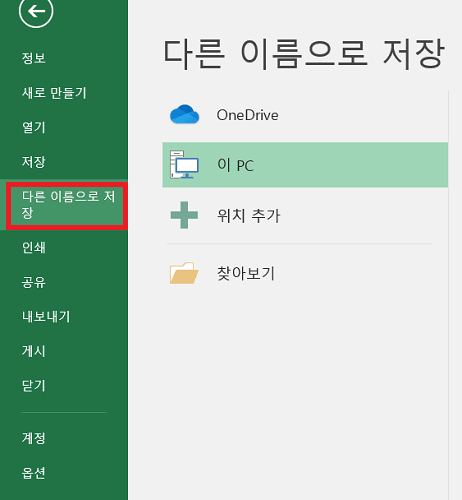462x500 pixels.
Task: Open the 정보 menu item
Action: [34, 58]
